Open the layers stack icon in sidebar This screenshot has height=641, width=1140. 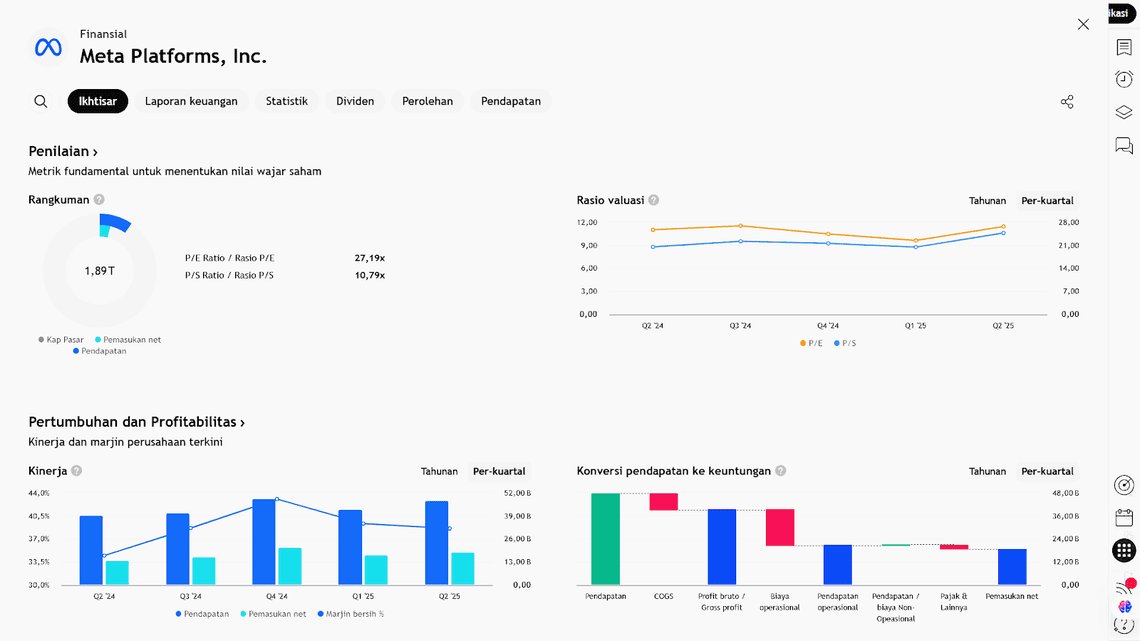[1124, 113]
